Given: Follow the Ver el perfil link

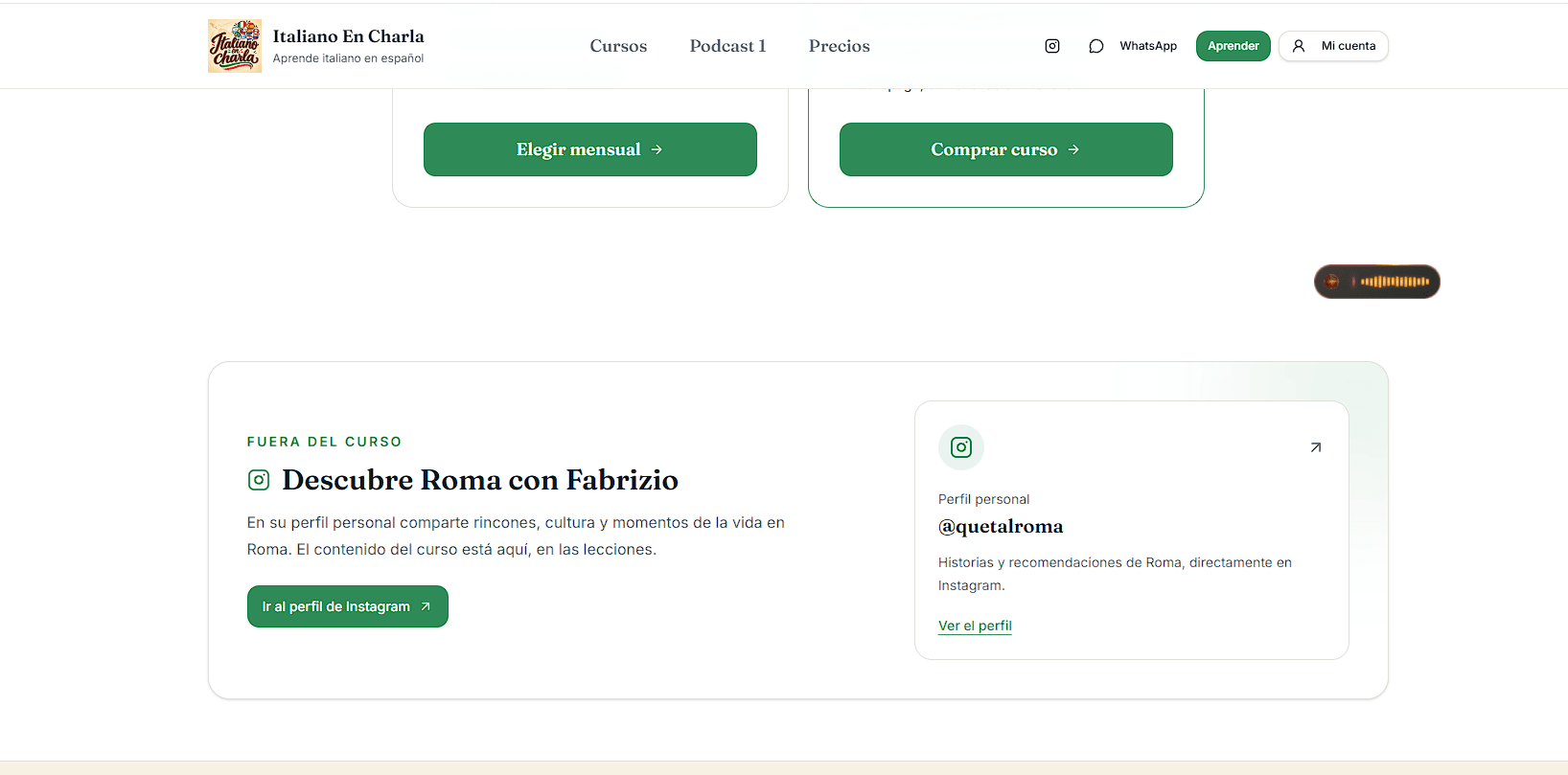Looking at the screenshot, I should tap(975, 626).
